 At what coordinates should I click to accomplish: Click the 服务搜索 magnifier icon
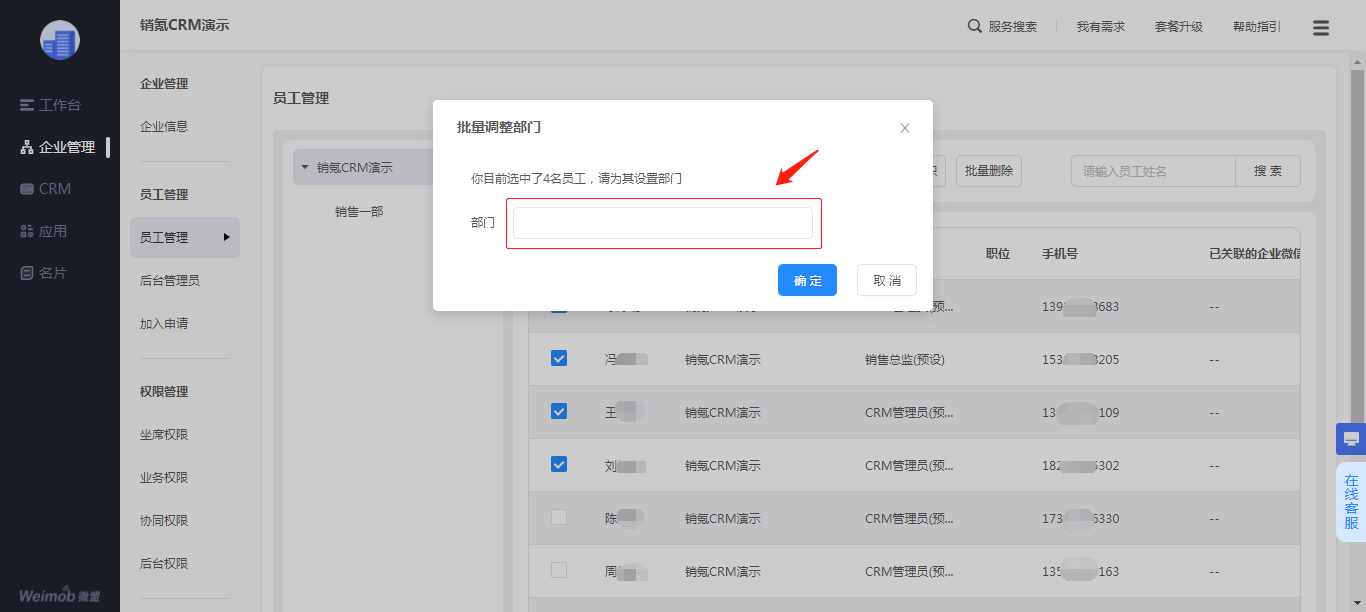click(975, 26)
